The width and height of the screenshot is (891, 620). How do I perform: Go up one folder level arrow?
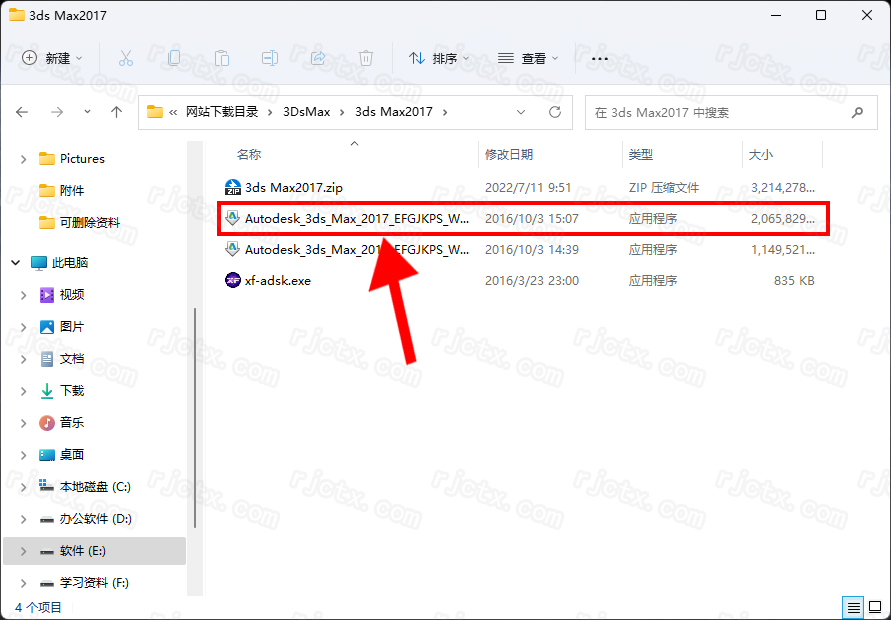116,112
